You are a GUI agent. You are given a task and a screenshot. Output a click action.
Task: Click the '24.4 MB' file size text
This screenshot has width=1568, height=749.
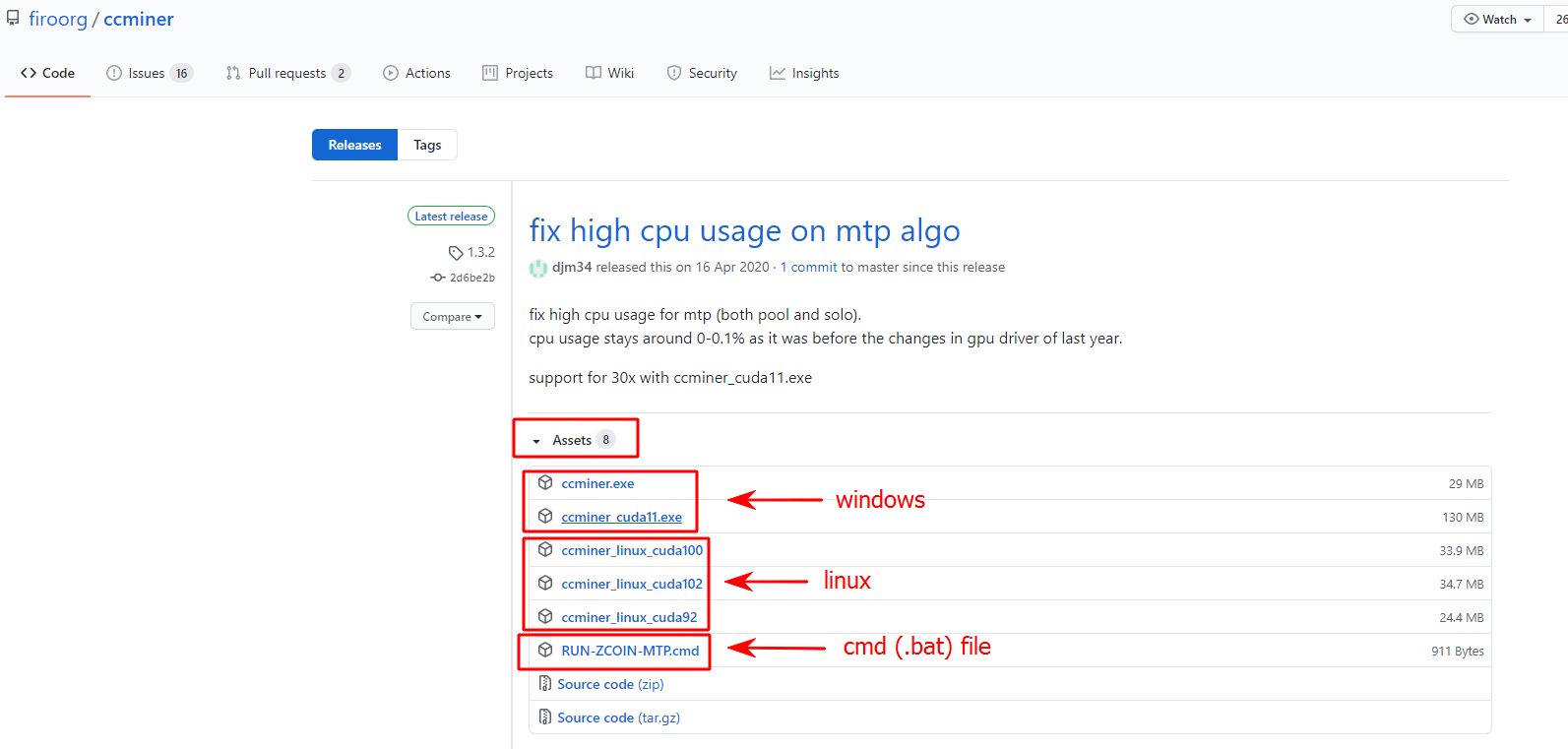click(x=1462, y=617)
